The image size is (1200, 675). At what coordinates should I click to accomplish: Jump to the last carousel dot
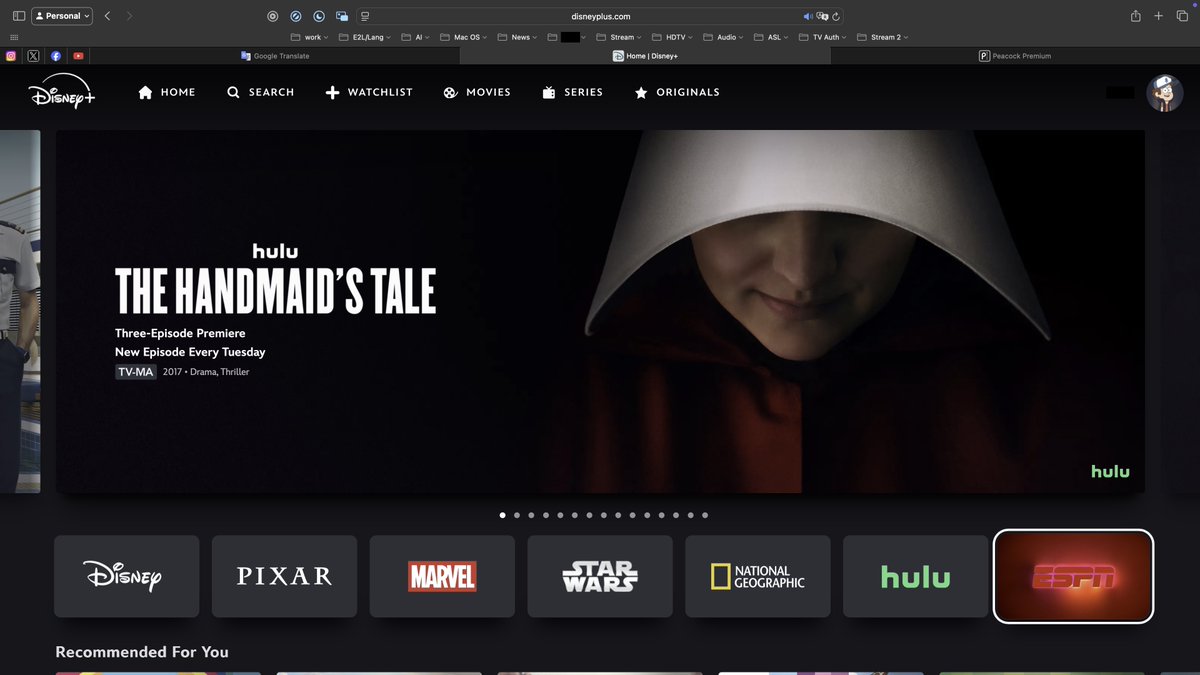705,515
